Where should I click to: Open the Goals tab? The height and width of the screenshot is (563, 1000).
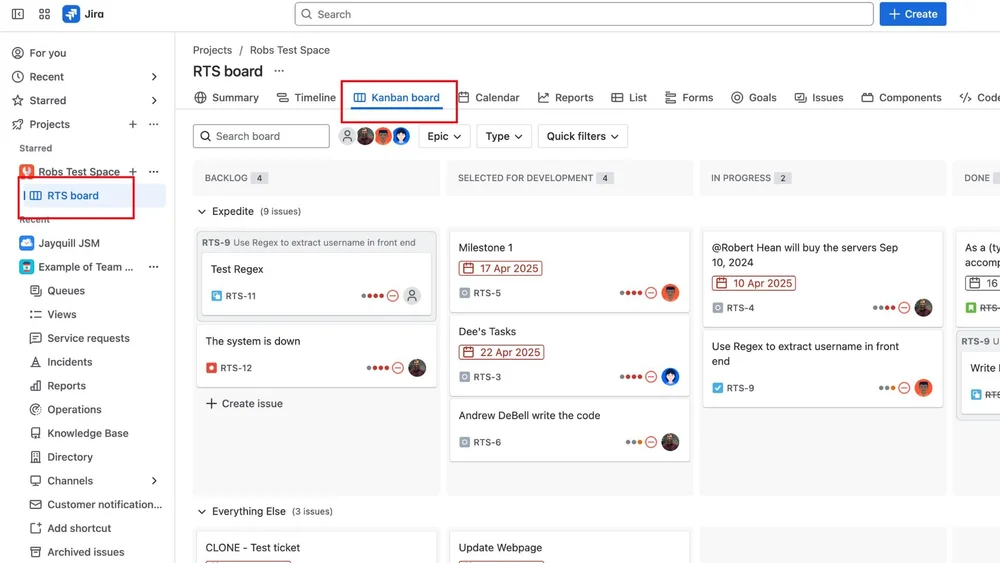coord(754,98)
